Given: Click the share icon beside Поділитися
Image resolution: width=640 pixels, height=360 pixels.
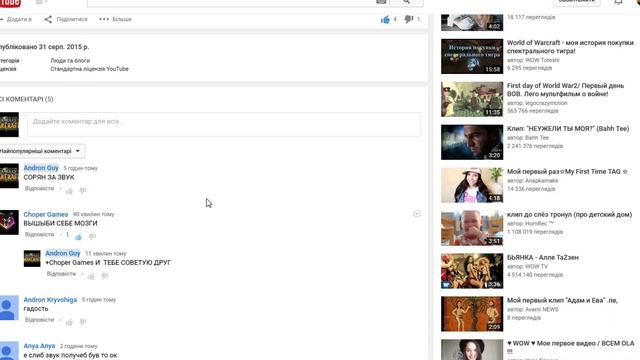Looking at the screenshot, I should [48, 19].
